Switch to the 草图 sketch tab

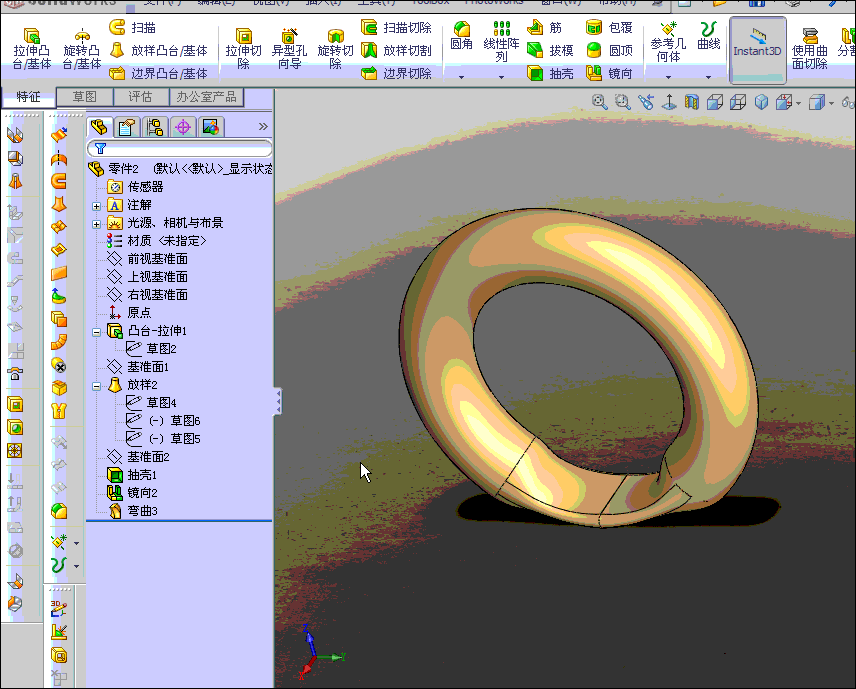(85, 97)
